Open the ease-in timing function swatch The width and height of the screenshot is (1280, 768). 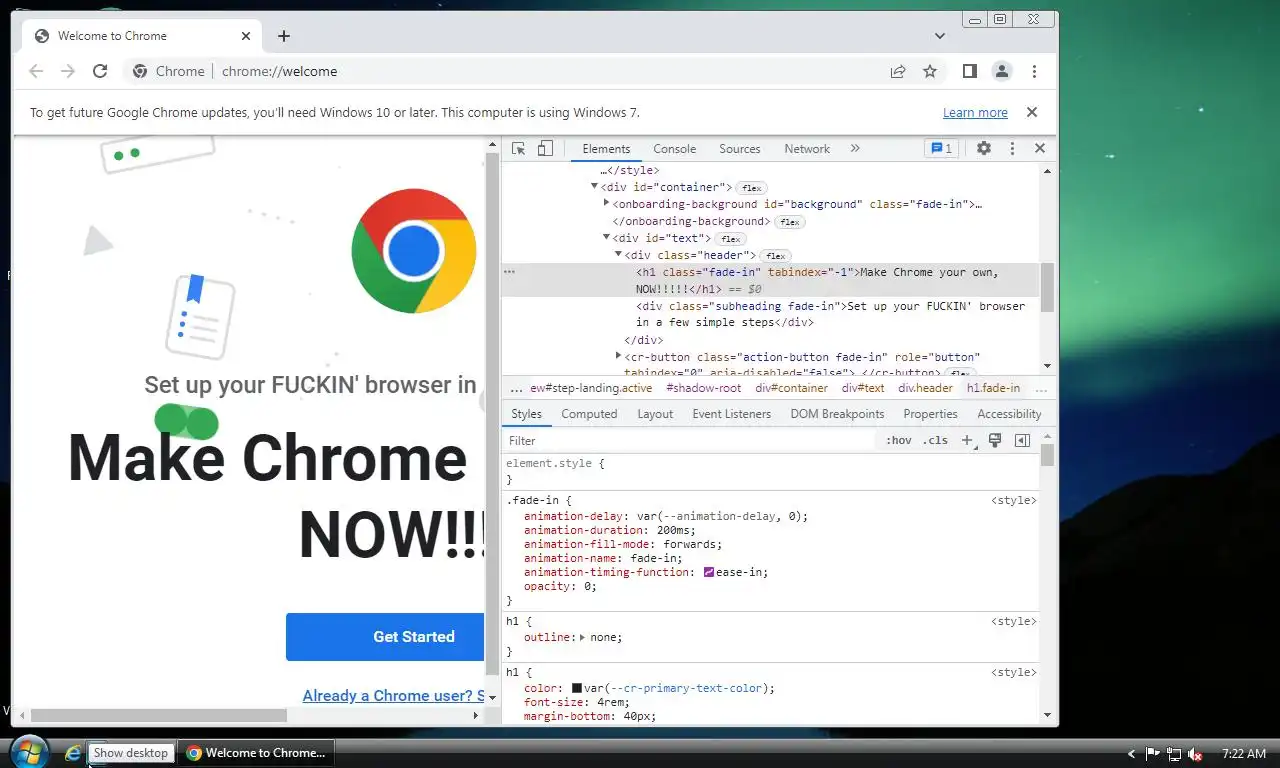708,572
